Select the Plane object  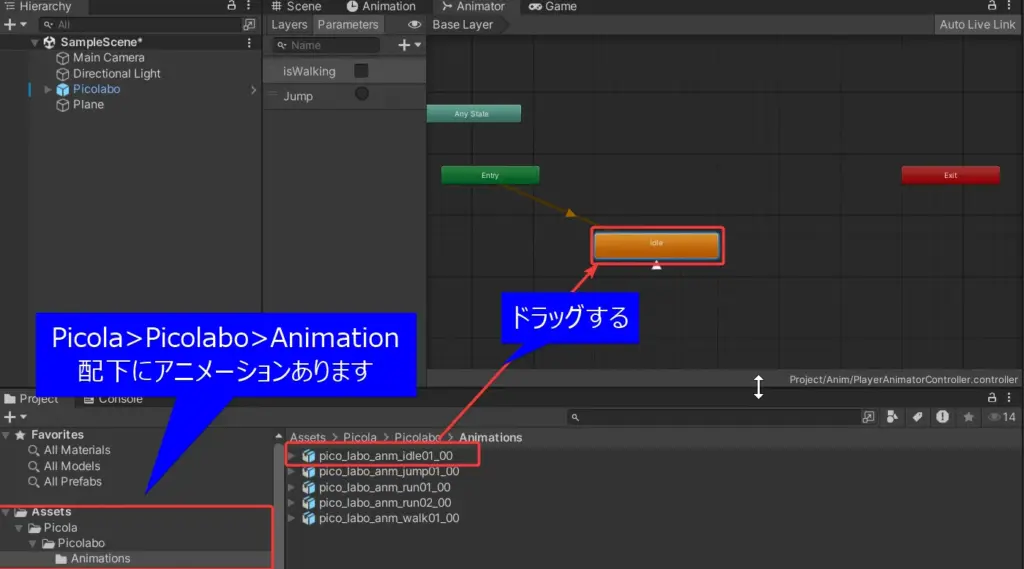pos(88,105)
